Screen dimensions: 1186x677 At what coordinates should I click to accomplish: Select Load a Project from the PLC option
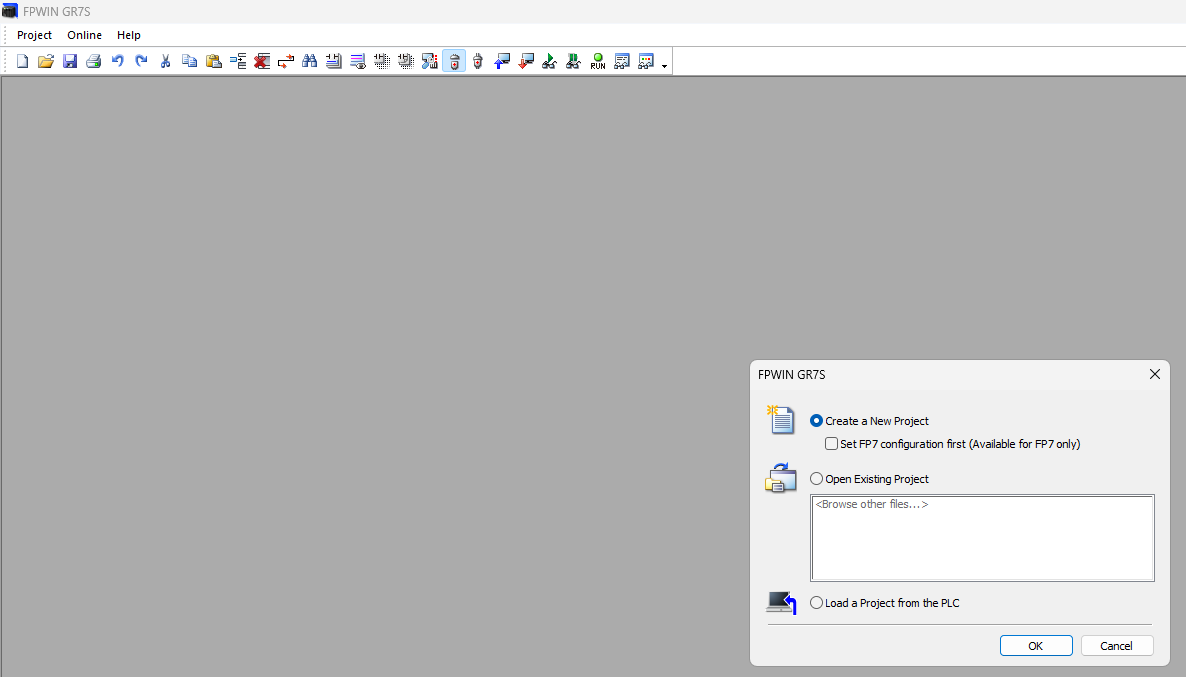tap(816, 603)
